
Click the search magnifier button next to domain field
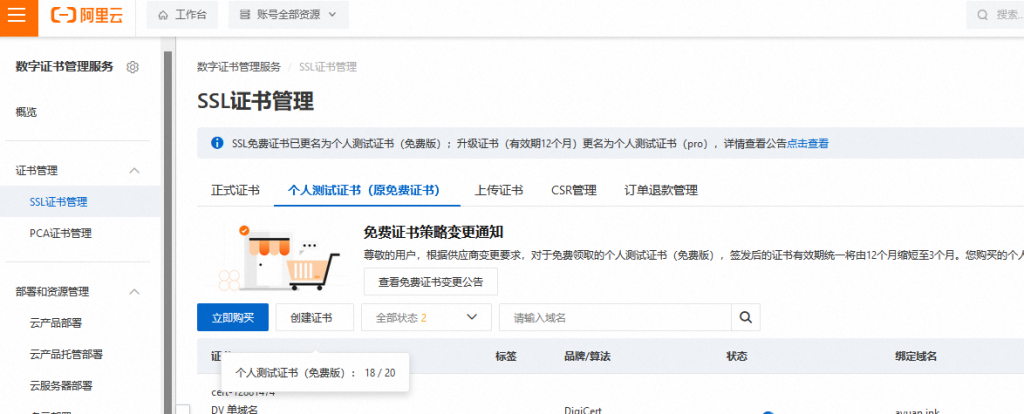pos(744,318)
